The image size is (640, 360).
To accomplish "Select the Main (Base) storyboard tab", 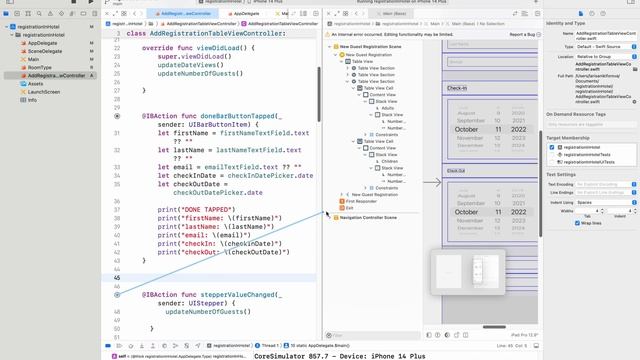I will coord(390,13).
